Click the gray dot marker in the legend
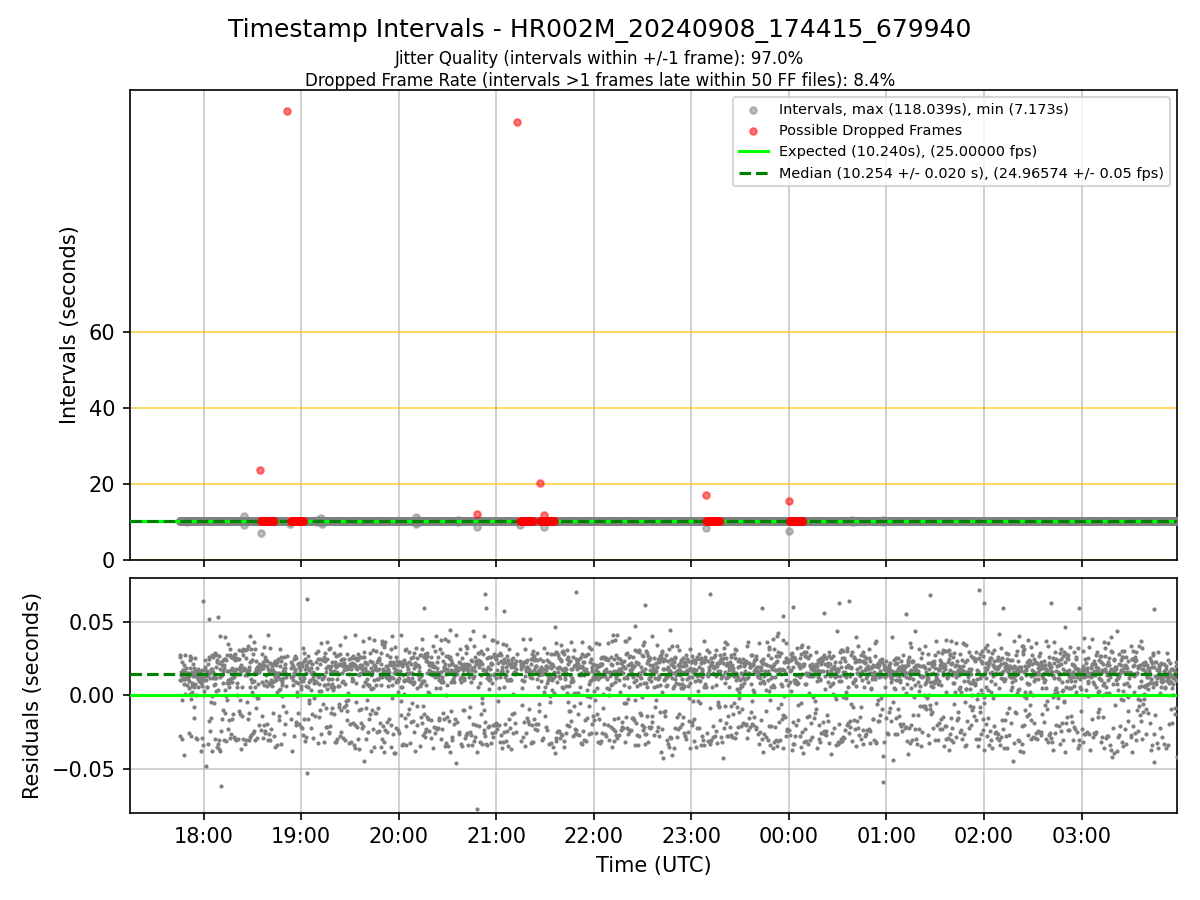This screenshot has width=1200, height=900. 754,110
